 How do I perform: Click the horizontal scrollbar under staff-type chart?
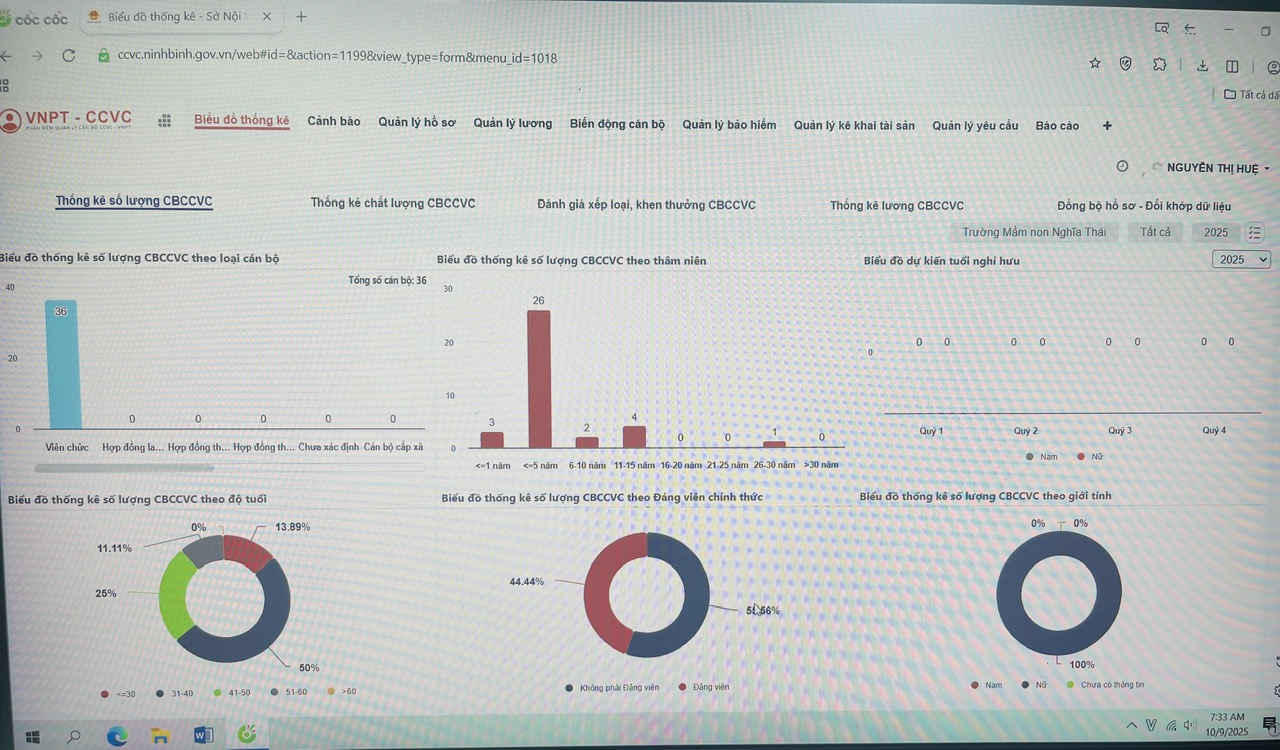click(x=124, y=467)
